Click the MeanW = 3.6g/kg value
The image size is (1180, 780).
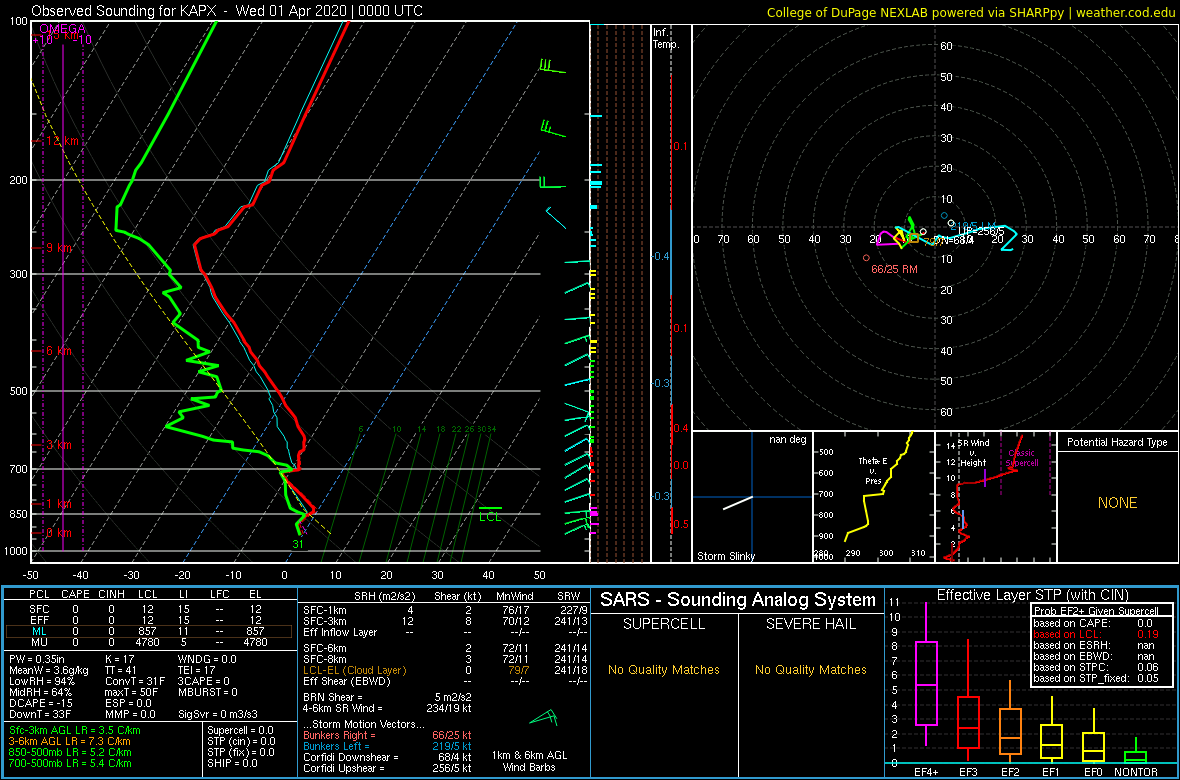pos(50,670)
